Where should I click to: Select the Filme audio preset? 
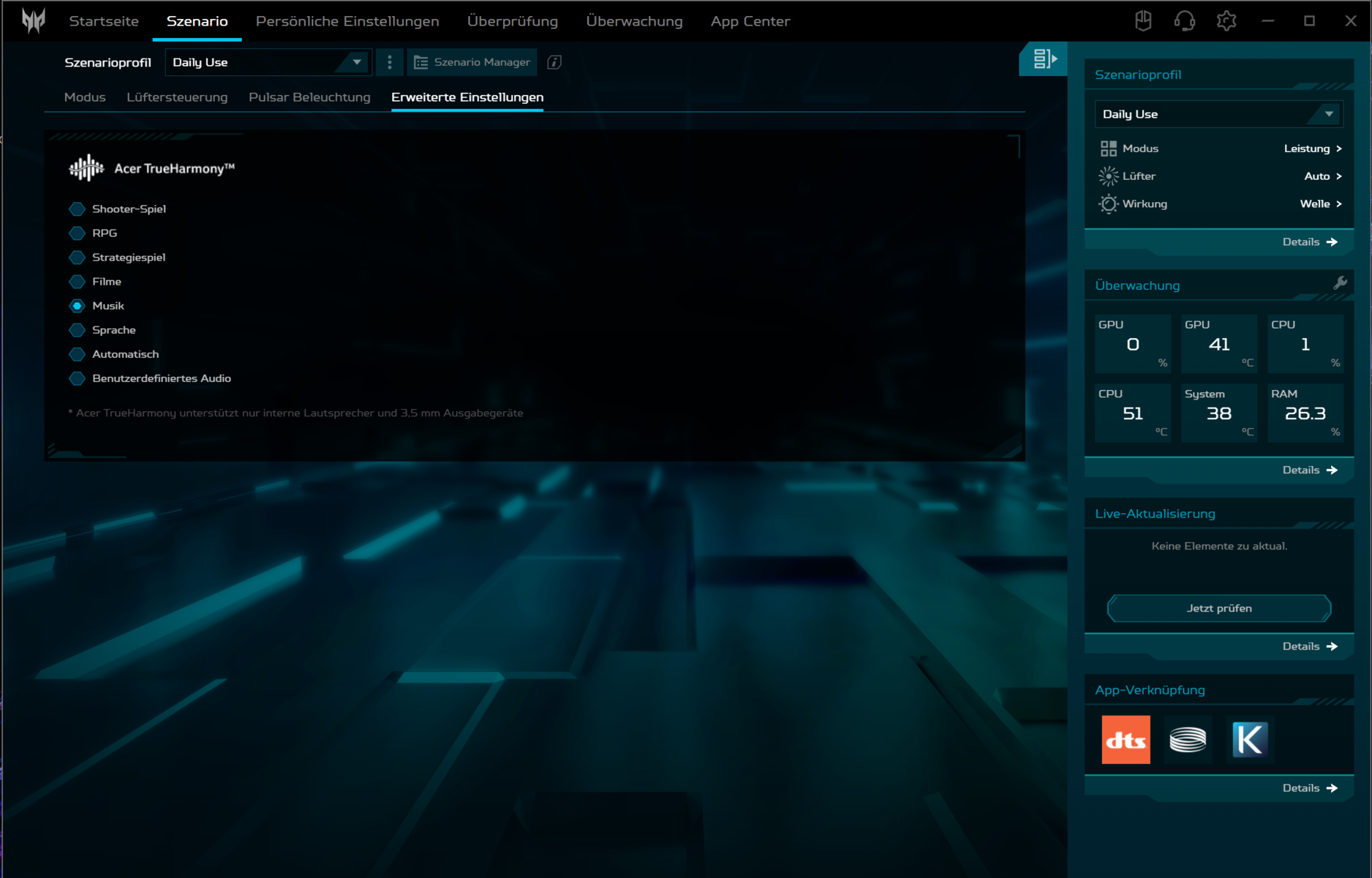[77, 282]
